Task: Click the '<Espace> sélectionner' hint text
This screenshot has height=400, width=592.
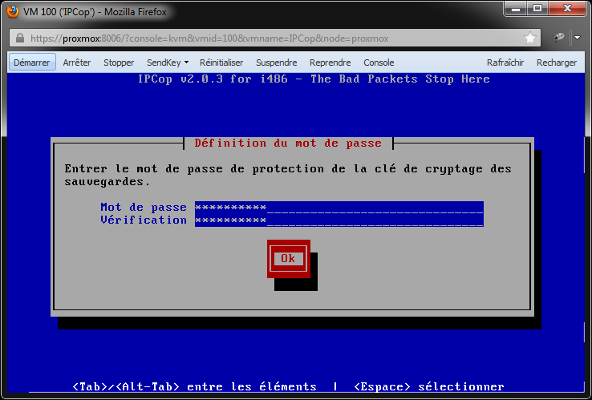Action: pos(429,387)
